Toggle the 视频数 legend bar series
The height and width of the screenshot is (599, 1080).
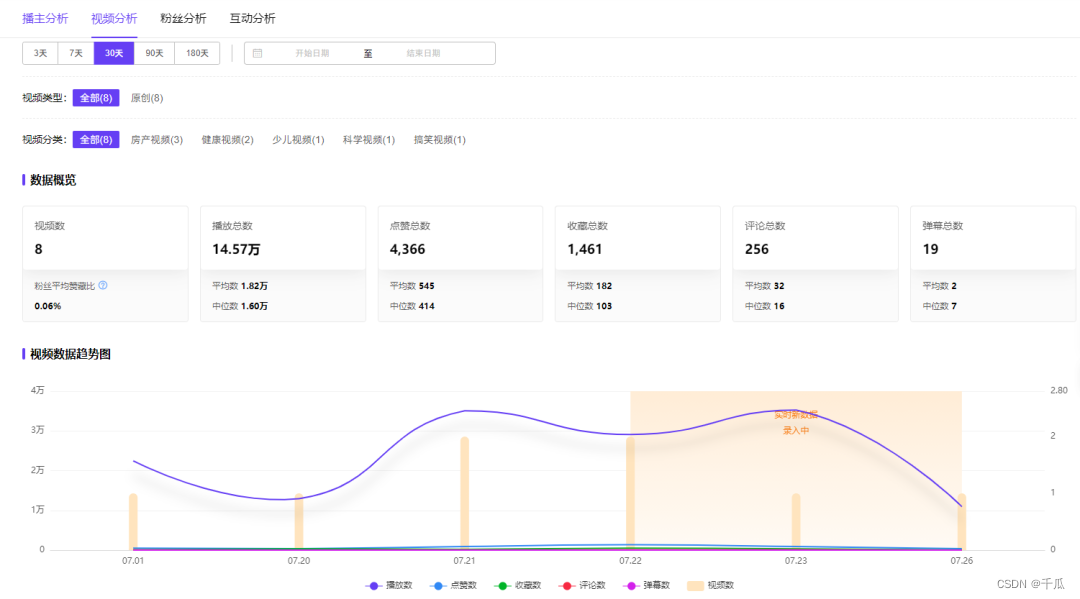(711, 585)
